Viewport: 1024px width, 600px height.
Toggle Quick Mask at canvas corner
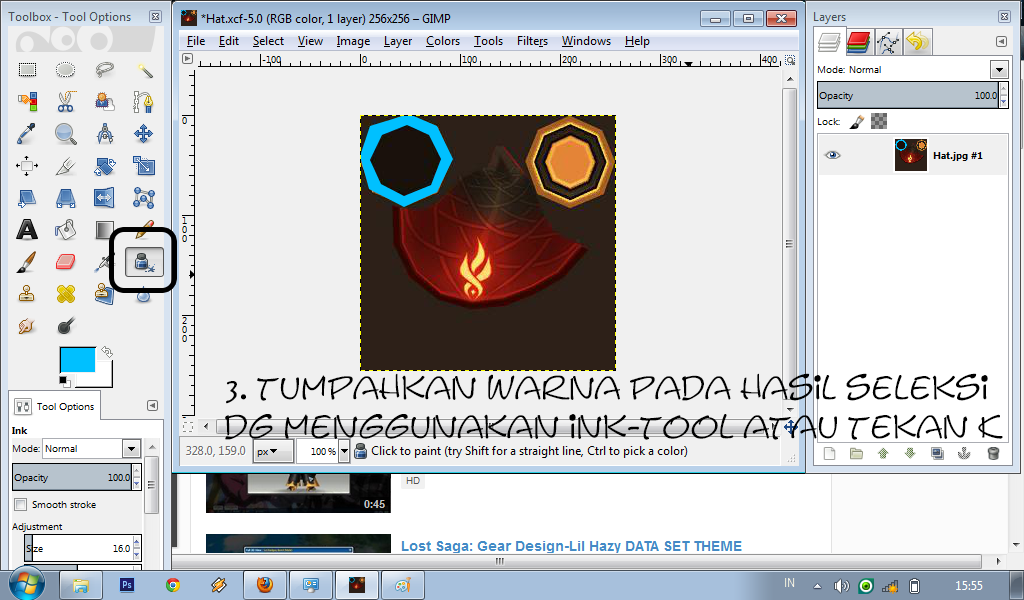point(188,427)
